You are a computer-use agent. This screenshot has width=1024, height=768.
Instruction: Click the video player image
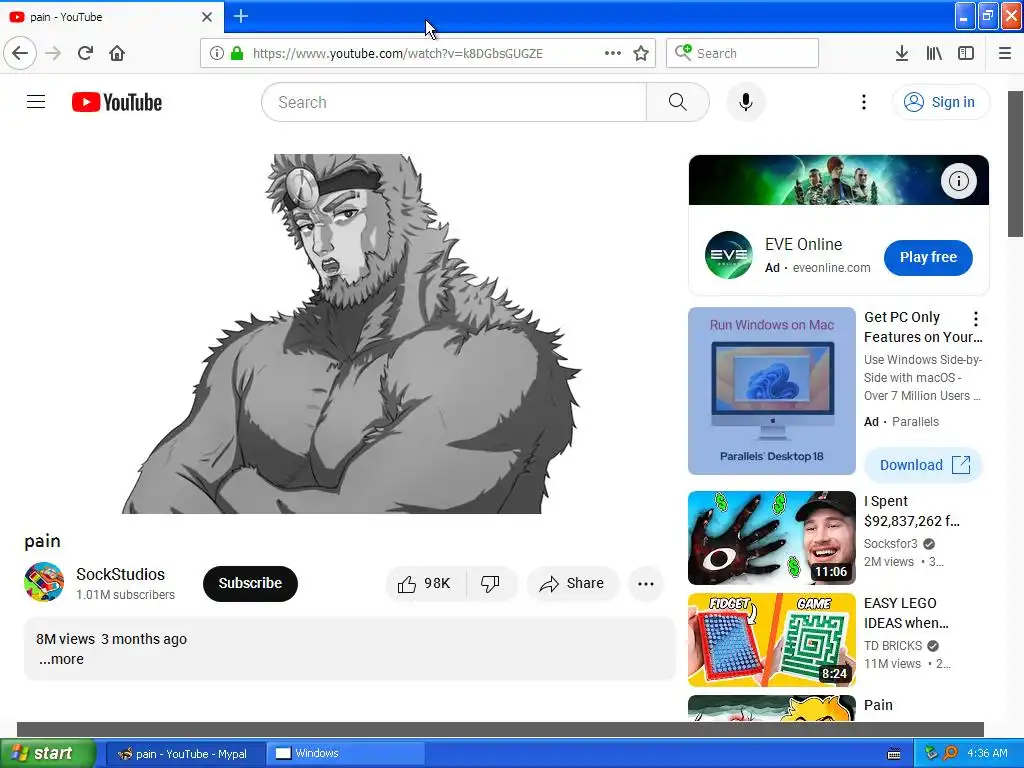pyautogui.click(x=351, y=334)
